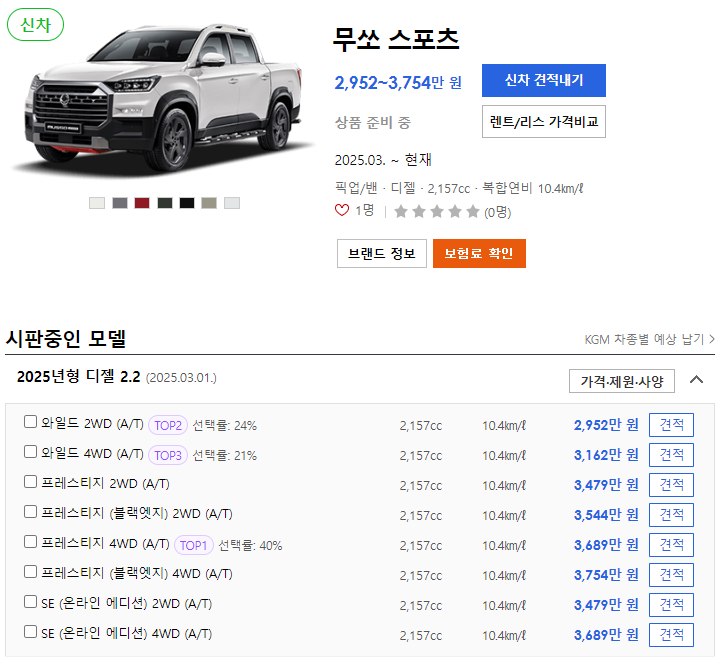Get 견적 for SE (온라인 에디션) 4WD

click(671, 634)
